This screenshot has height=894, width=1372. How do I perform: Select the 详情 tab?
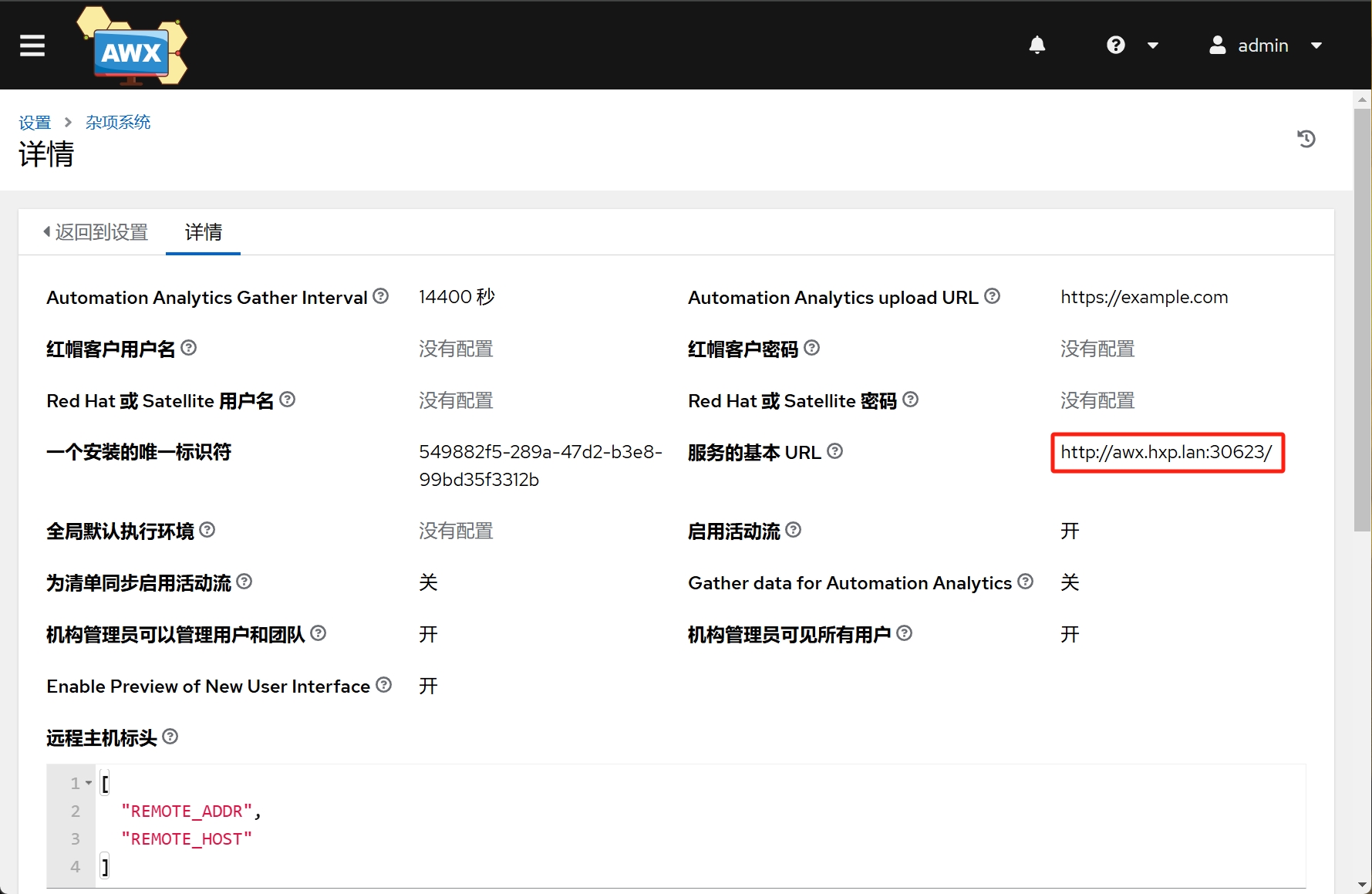point(204,232)
